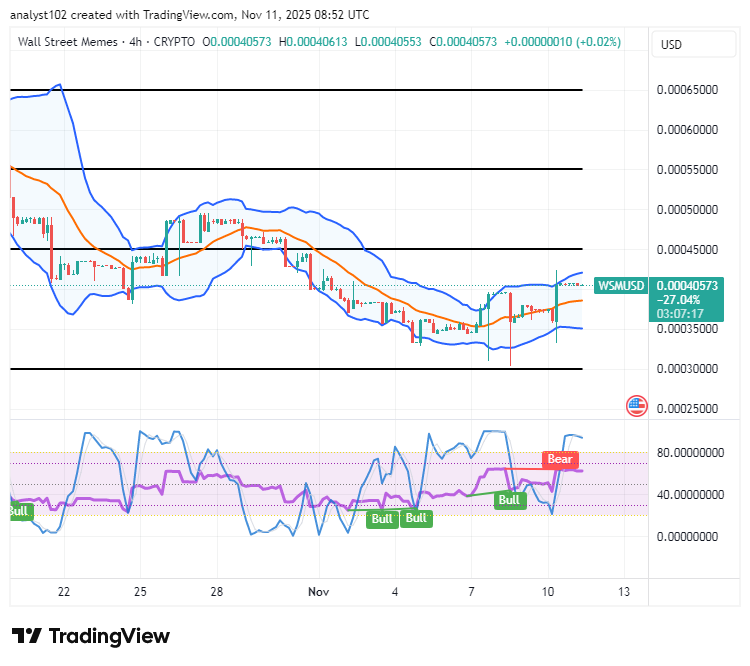Click the Nov label on time axis
Screen dimensions: 750x666
[319, 592]
